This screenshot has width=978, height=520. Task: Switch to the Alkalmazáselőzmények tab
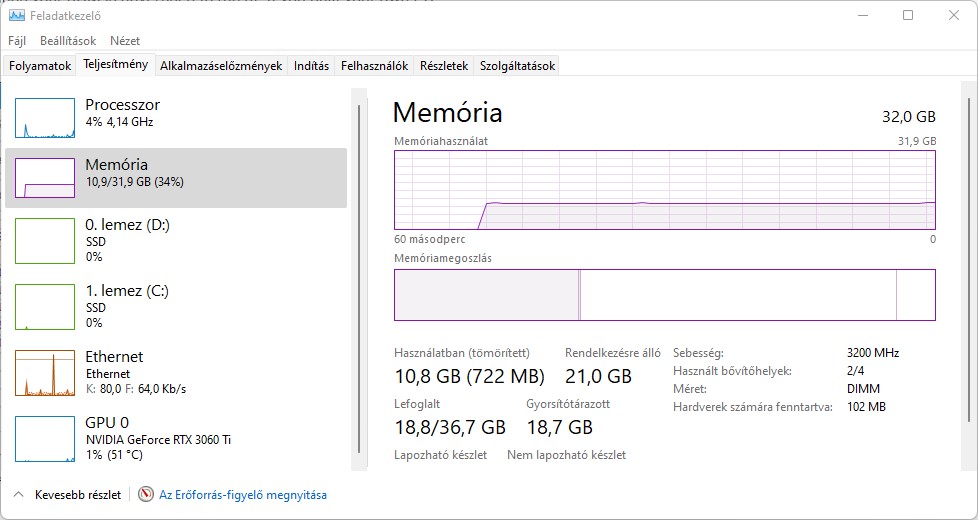[x=221, y=66]
